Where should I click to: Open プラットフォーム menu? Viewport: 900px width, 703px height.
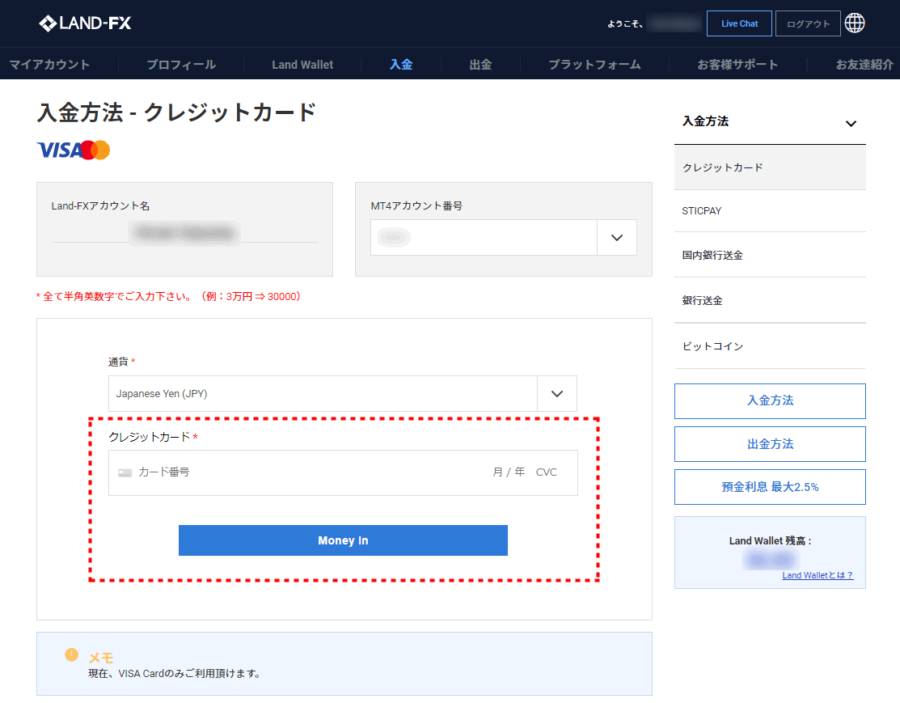594,64
